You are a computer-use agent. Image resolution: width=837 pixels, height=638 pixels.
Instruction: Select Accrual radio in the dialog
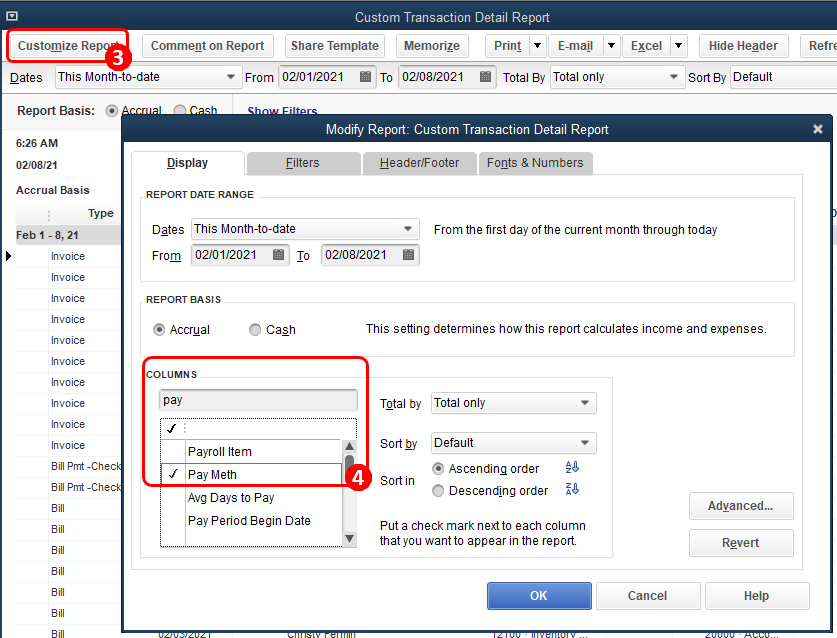(x=159, y=330)
